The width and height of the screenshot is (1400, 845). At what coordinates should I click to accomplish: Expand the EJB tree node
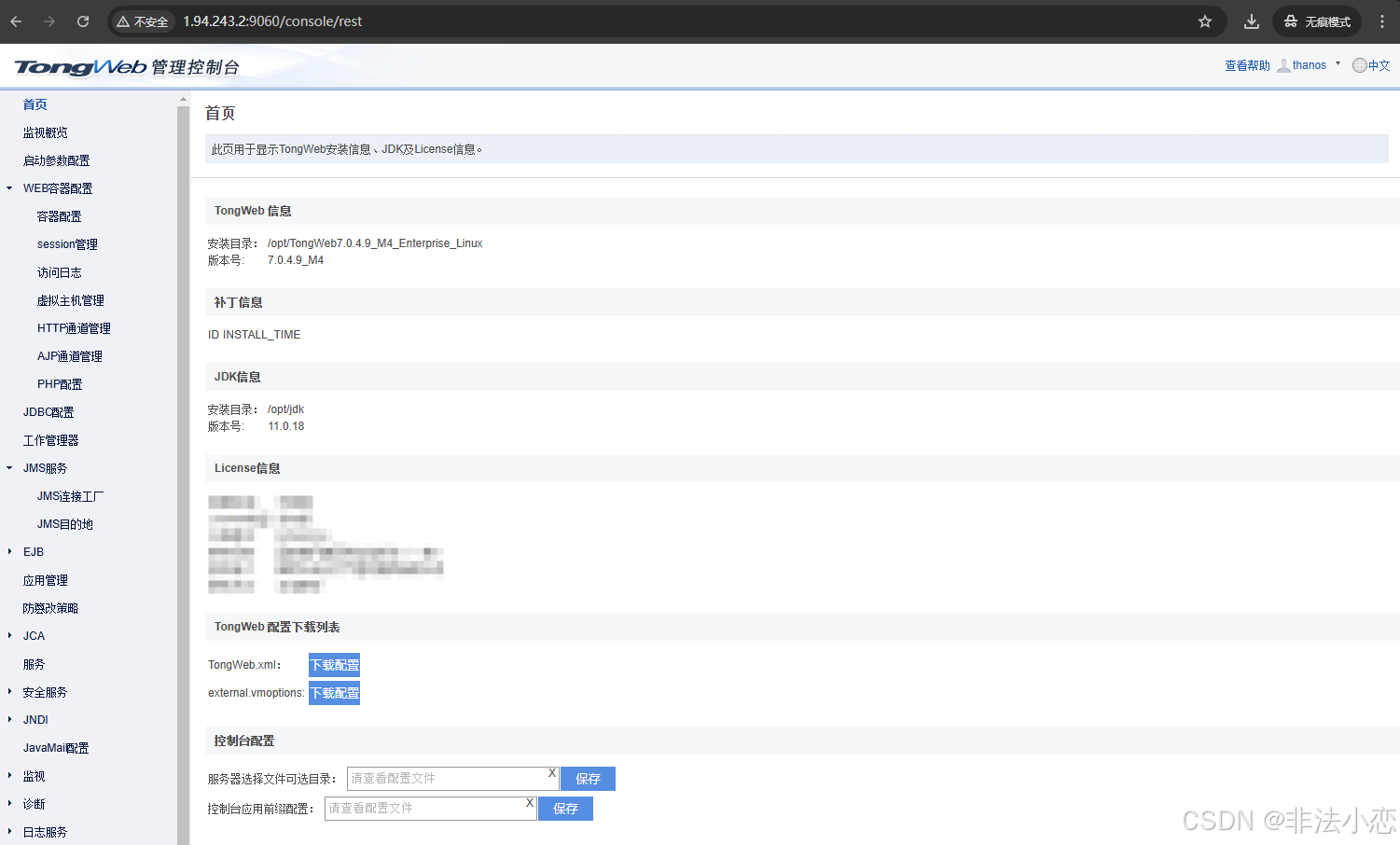tap(9, 552)
